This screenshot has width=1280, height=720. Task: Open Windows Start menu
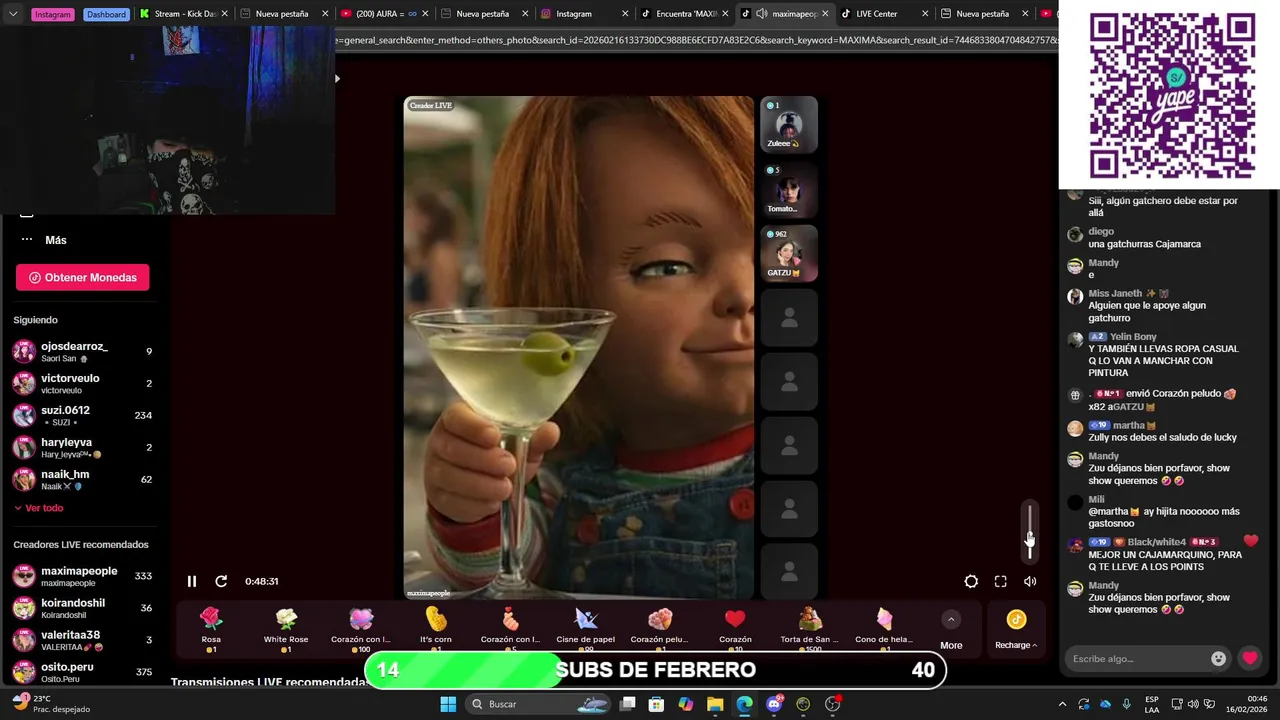click(448, 704)
